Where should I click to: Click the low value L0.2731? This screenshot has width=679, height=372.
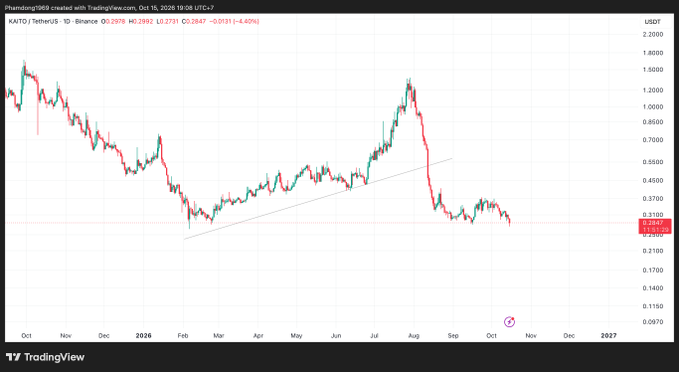168,21
